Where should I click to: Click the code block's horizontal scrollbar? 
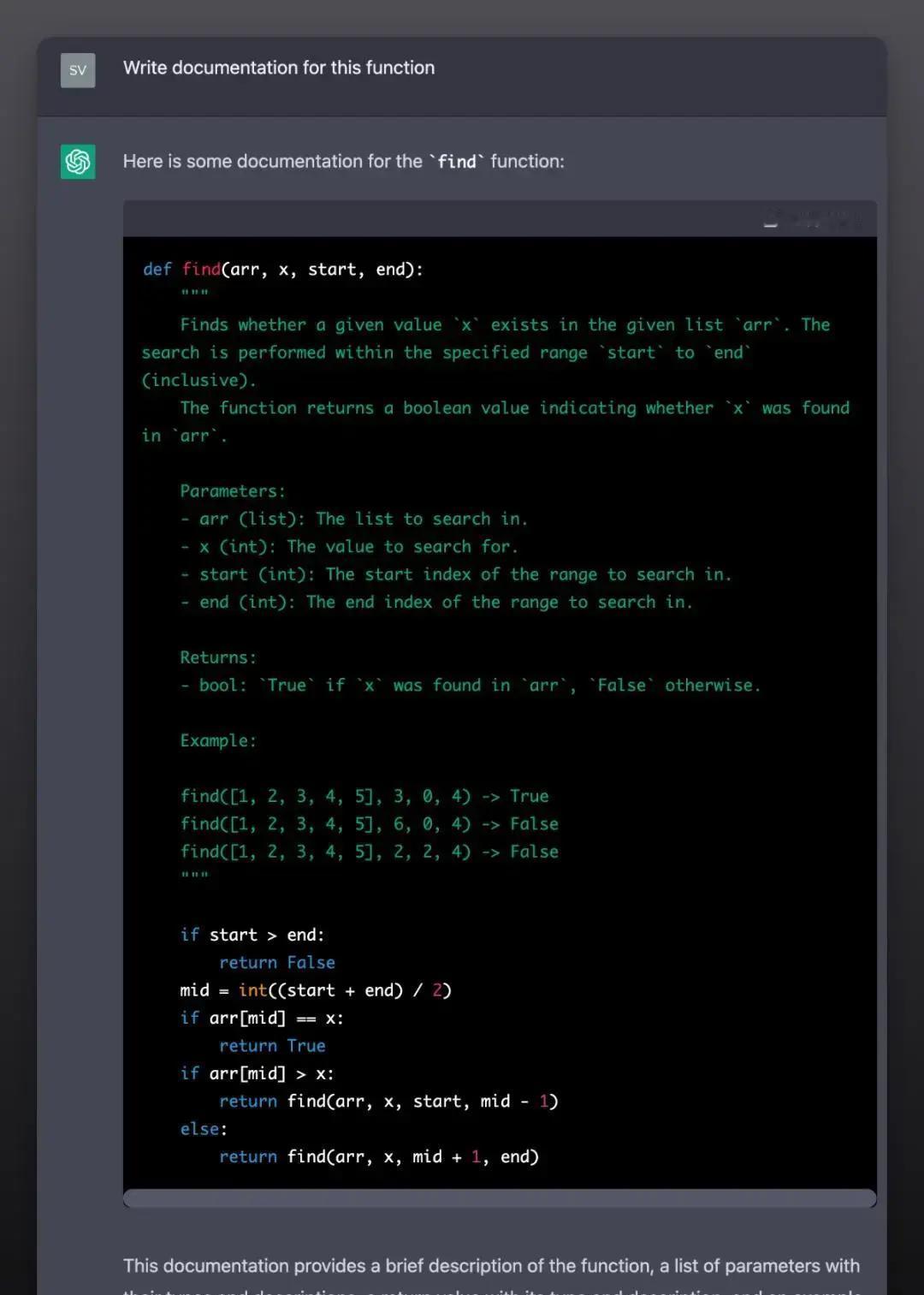tap(500, 1198)
